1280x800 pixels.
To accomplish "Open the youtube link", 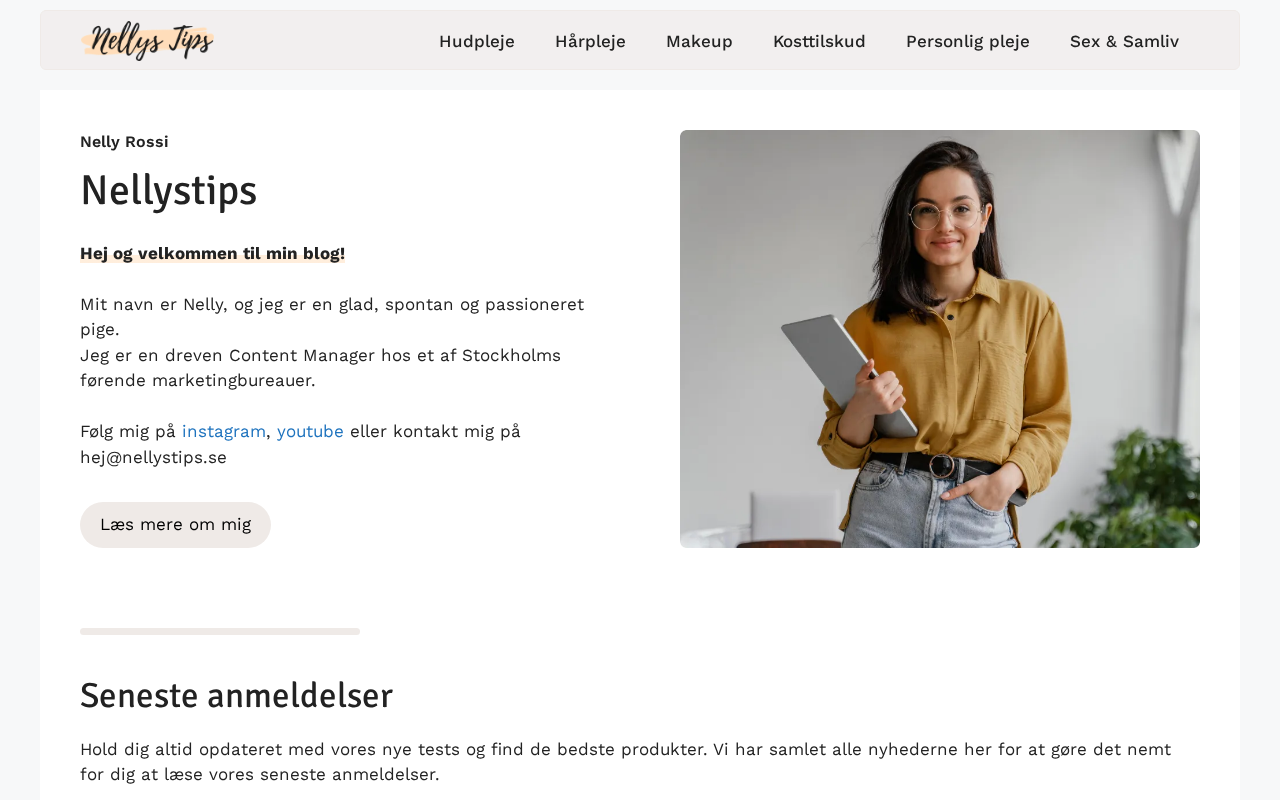I will point(310,431).
